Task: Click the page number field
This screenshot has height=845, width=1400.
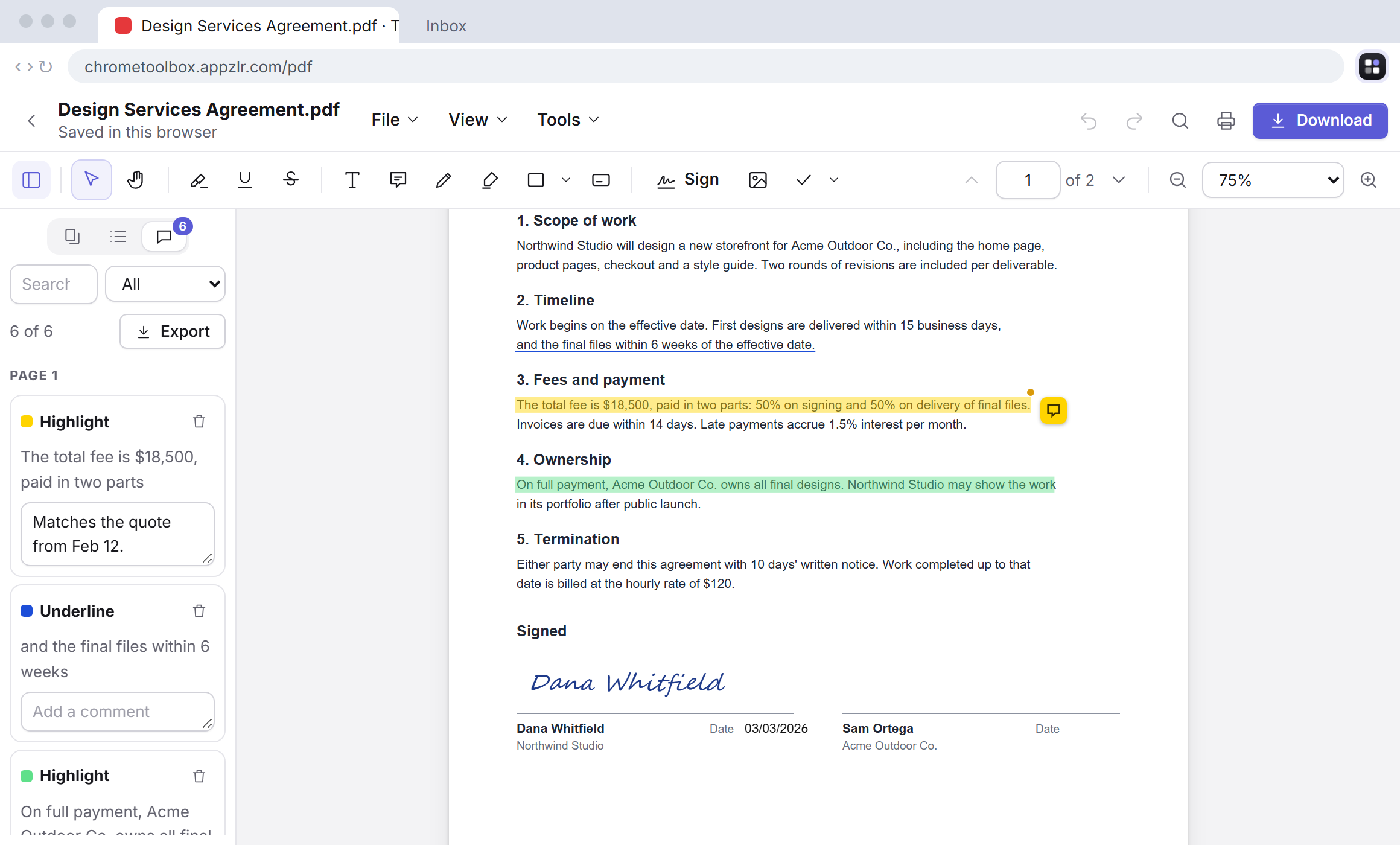Action: point(1028,180)
